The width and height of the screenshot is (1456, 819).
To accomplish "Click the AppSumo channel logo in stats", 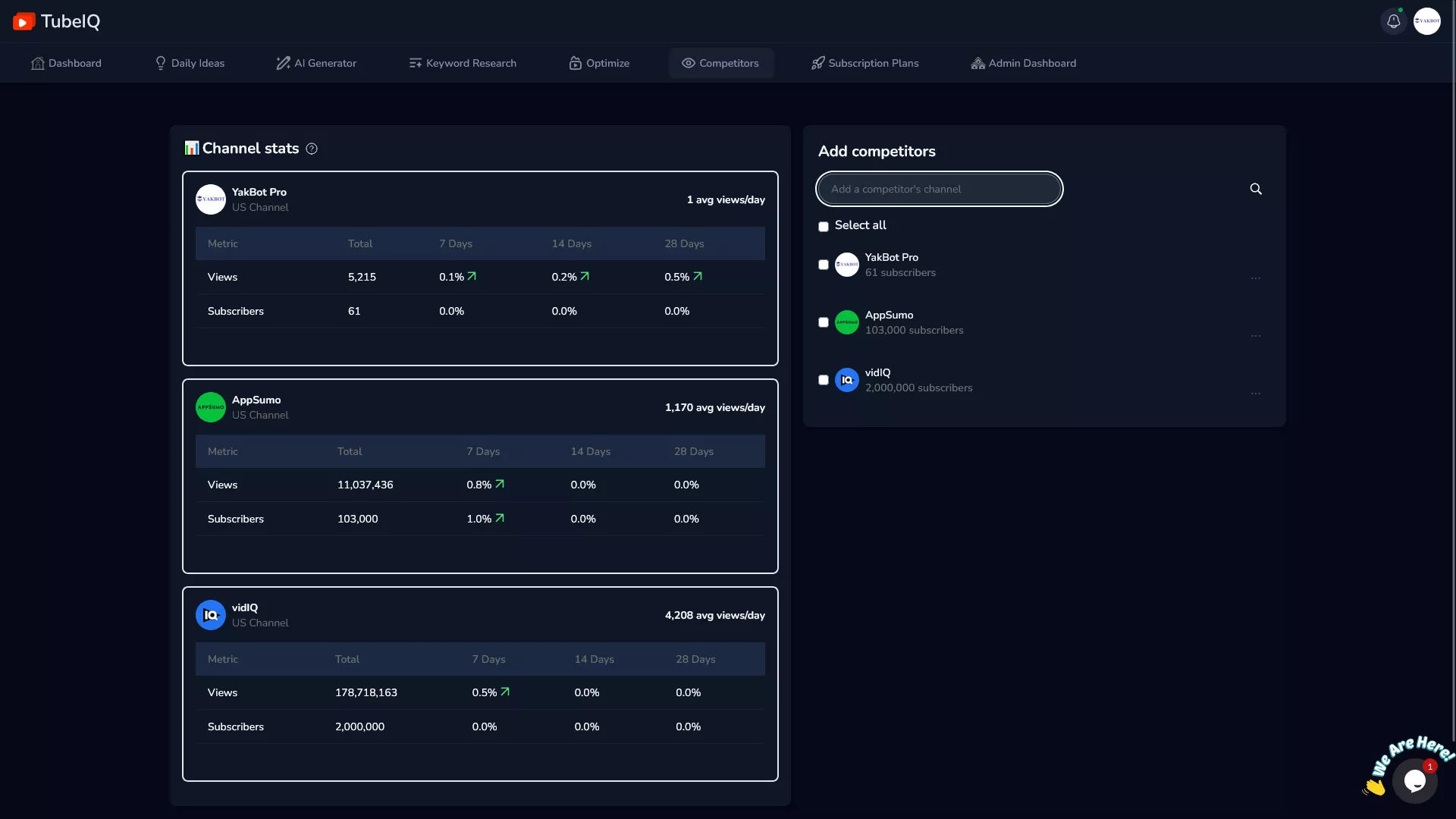I will coord(211,407).
